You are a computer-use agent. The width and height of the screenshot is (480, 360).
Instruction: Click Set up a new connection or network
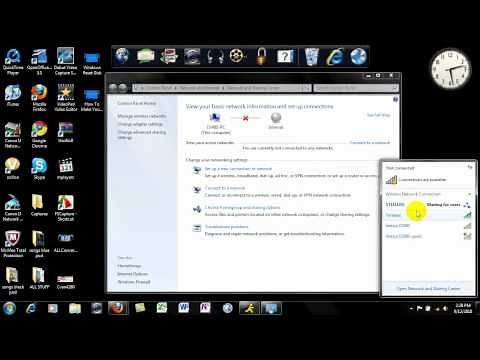(x=238, y=169)
